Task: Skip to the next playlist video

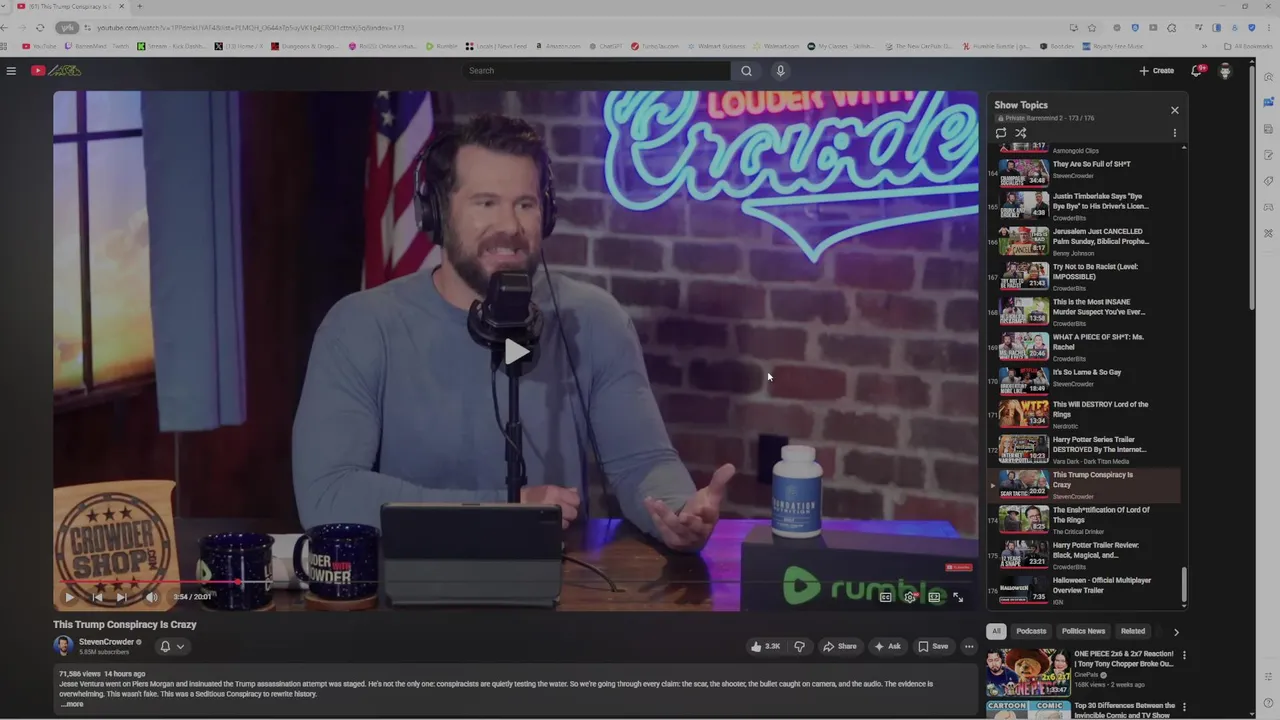Action: tap(121, 597)
